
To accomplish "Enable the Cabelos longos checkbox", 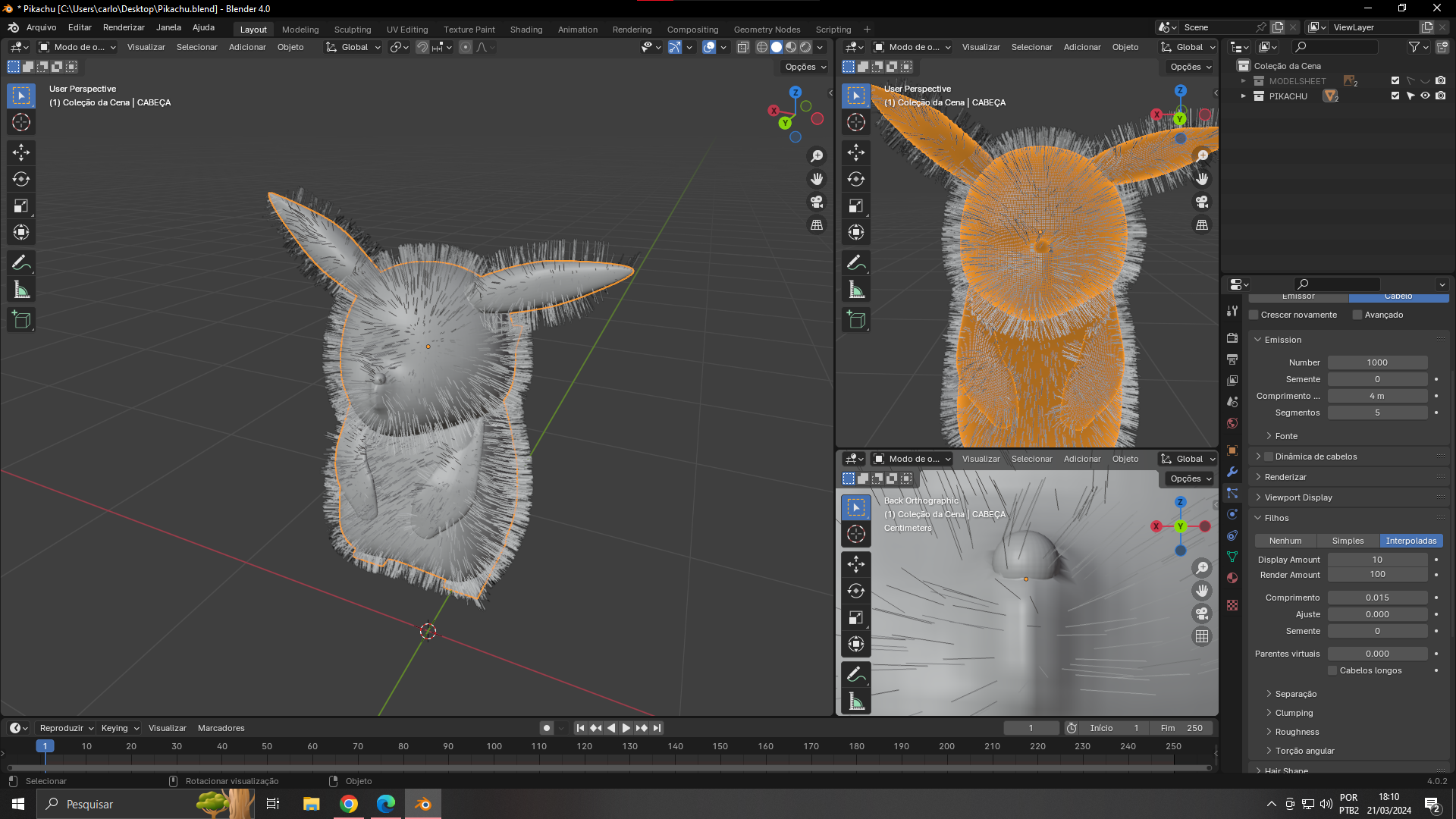I will pyautogui.click(x=1332, y=670).
